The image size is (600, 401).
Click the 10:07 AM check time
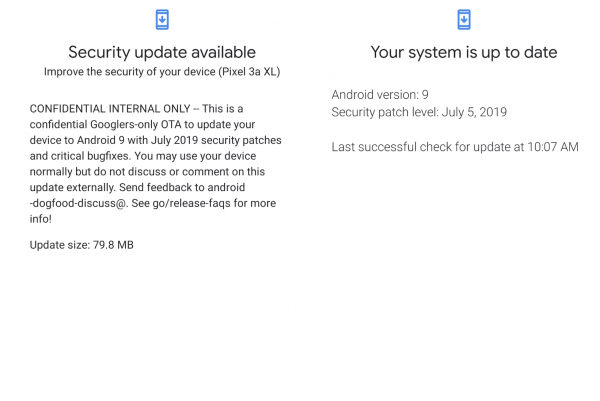(553, 147)
